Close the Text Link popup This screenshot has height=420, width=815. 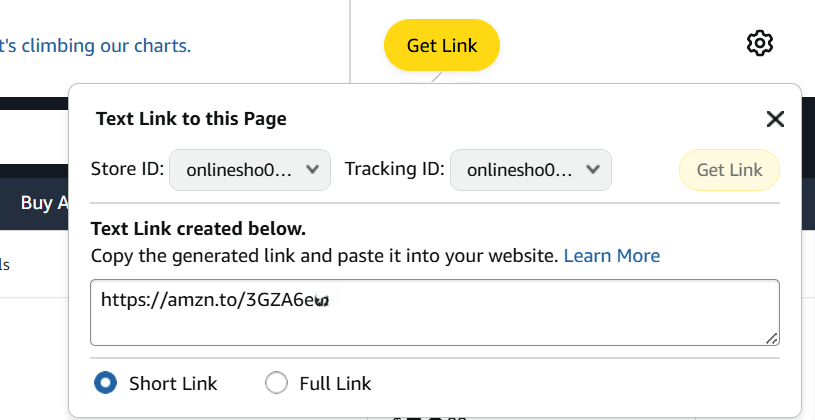point(775,119)
